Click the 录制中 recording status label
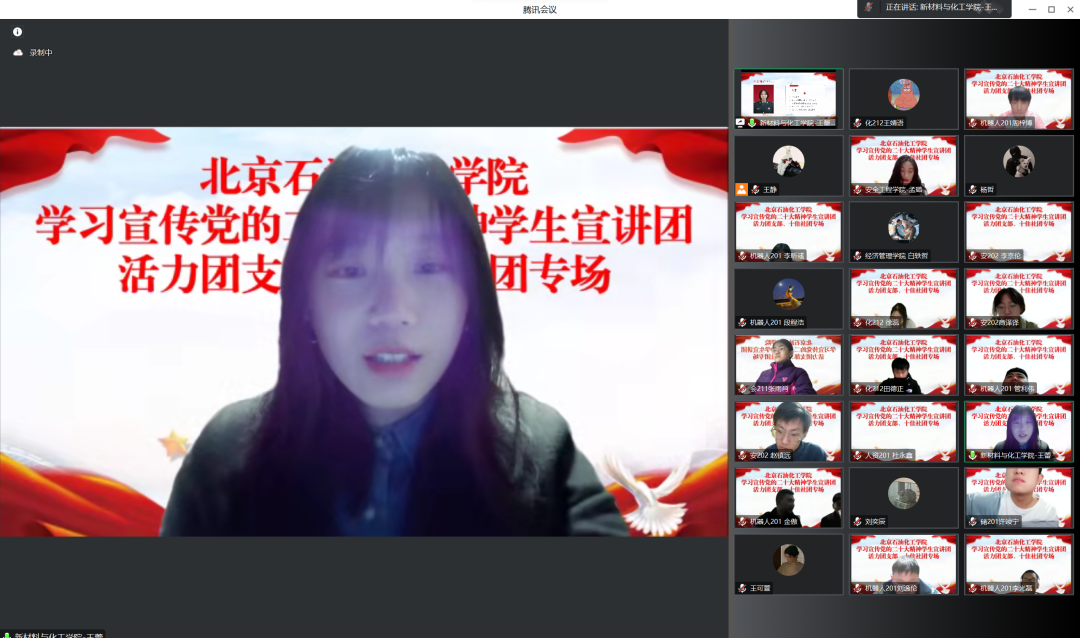This screenshot has width=1080, height=638. tap(41, 52)
